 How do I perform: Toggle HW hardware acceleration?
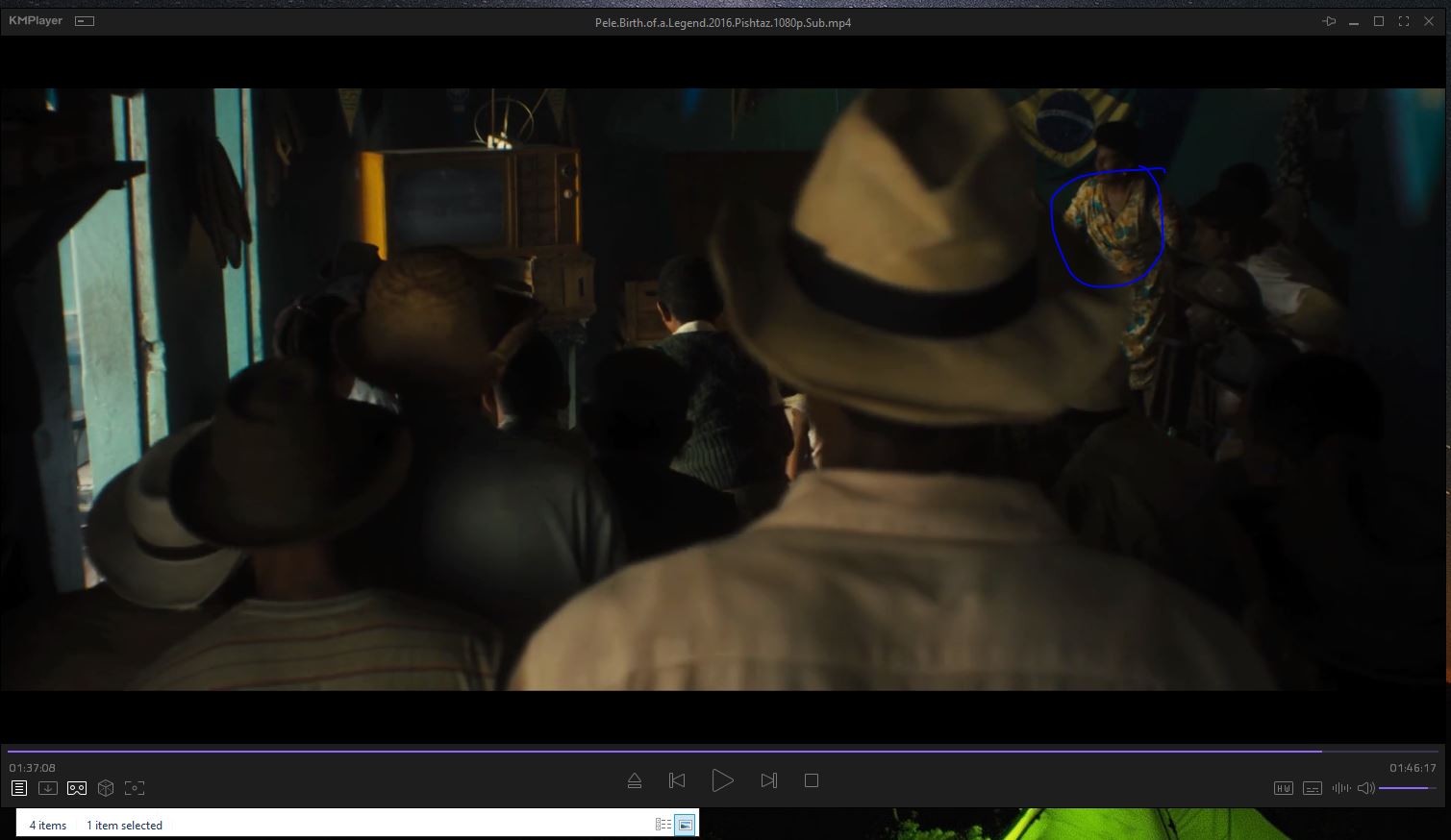(1283, 788)
